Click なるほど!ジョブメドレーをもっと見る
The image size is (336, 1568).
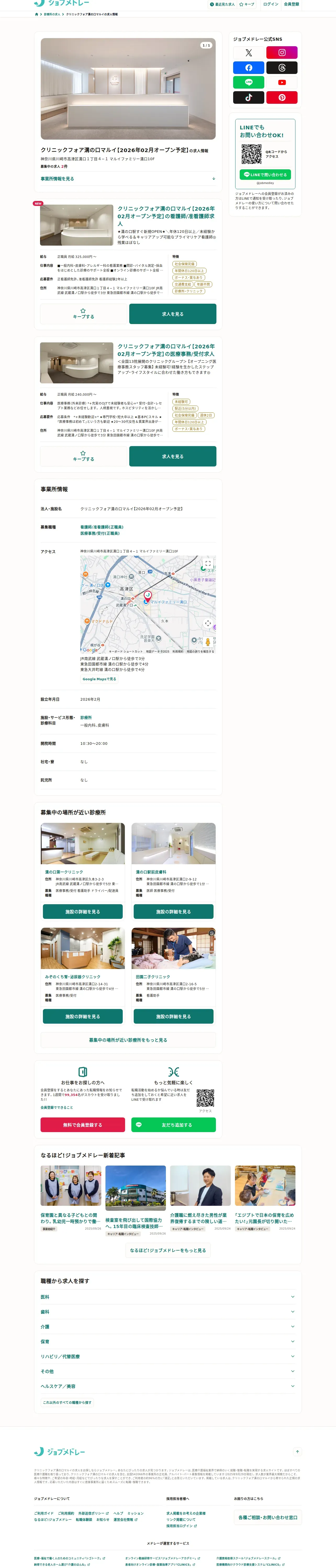(168, 1250)
